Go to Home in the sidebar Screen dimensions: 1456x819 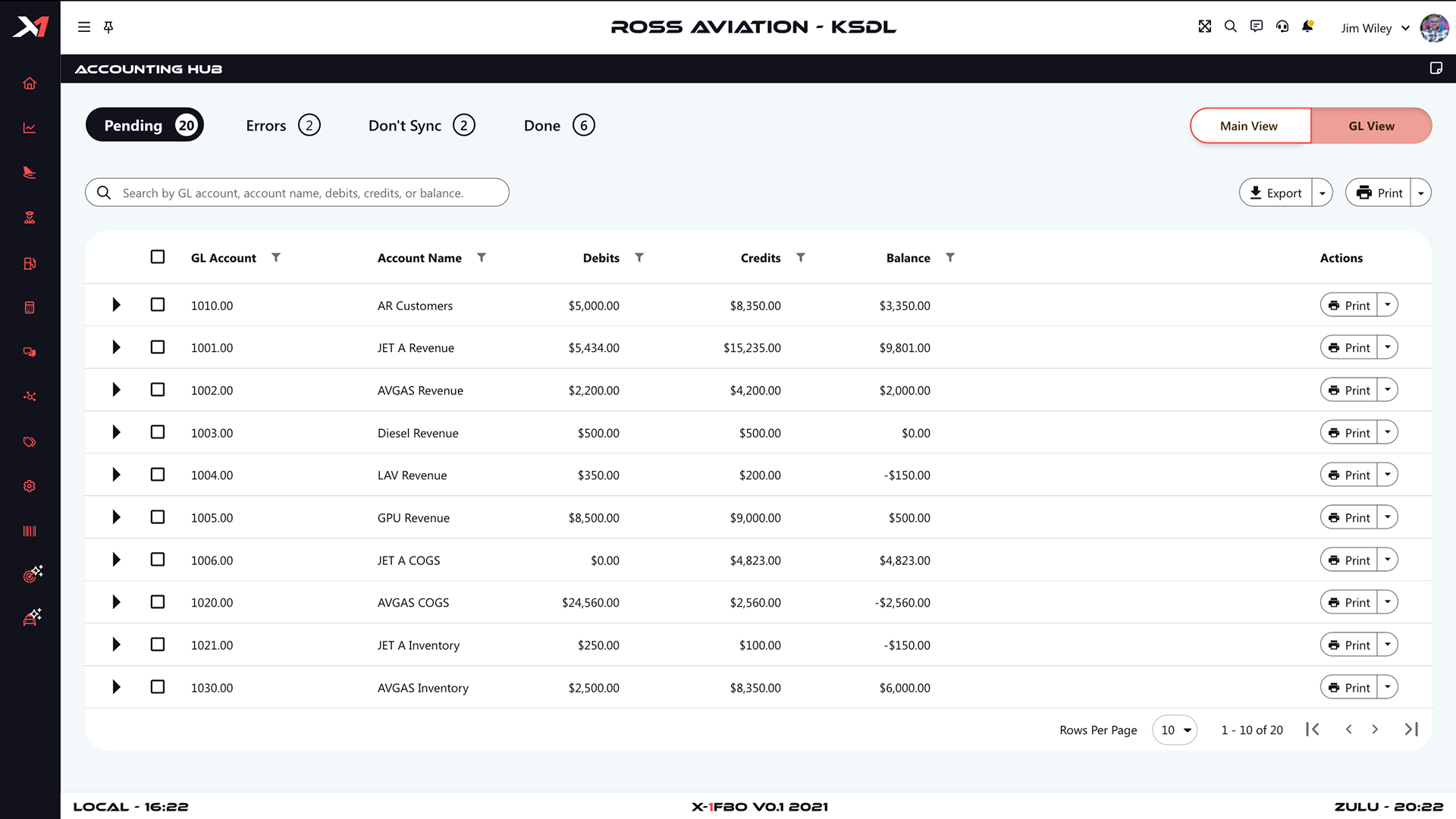pyautogui.click(x=30, y=83)
